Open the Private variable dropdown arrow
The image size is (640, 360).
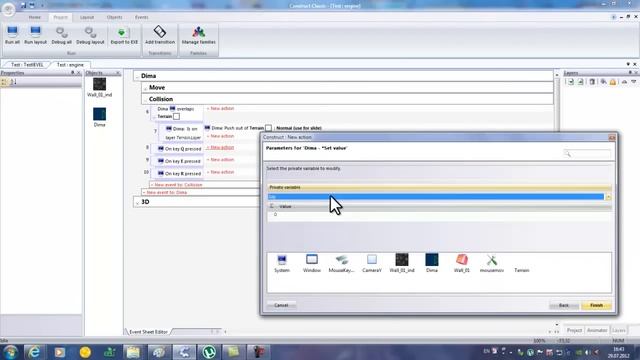click(608, 197)
